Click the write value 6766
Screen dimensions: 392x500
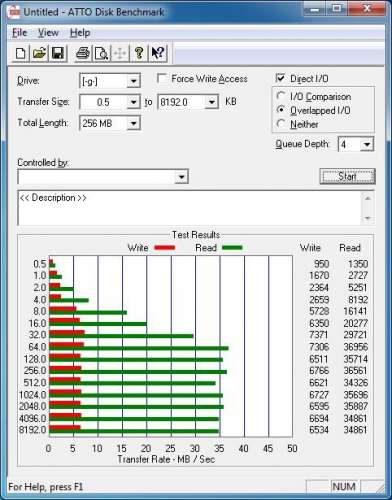319,371
